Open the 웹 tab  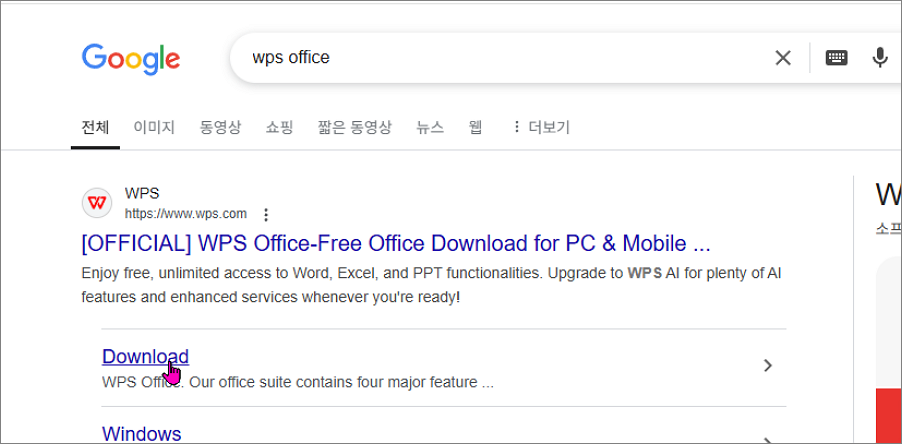point(475,127)
